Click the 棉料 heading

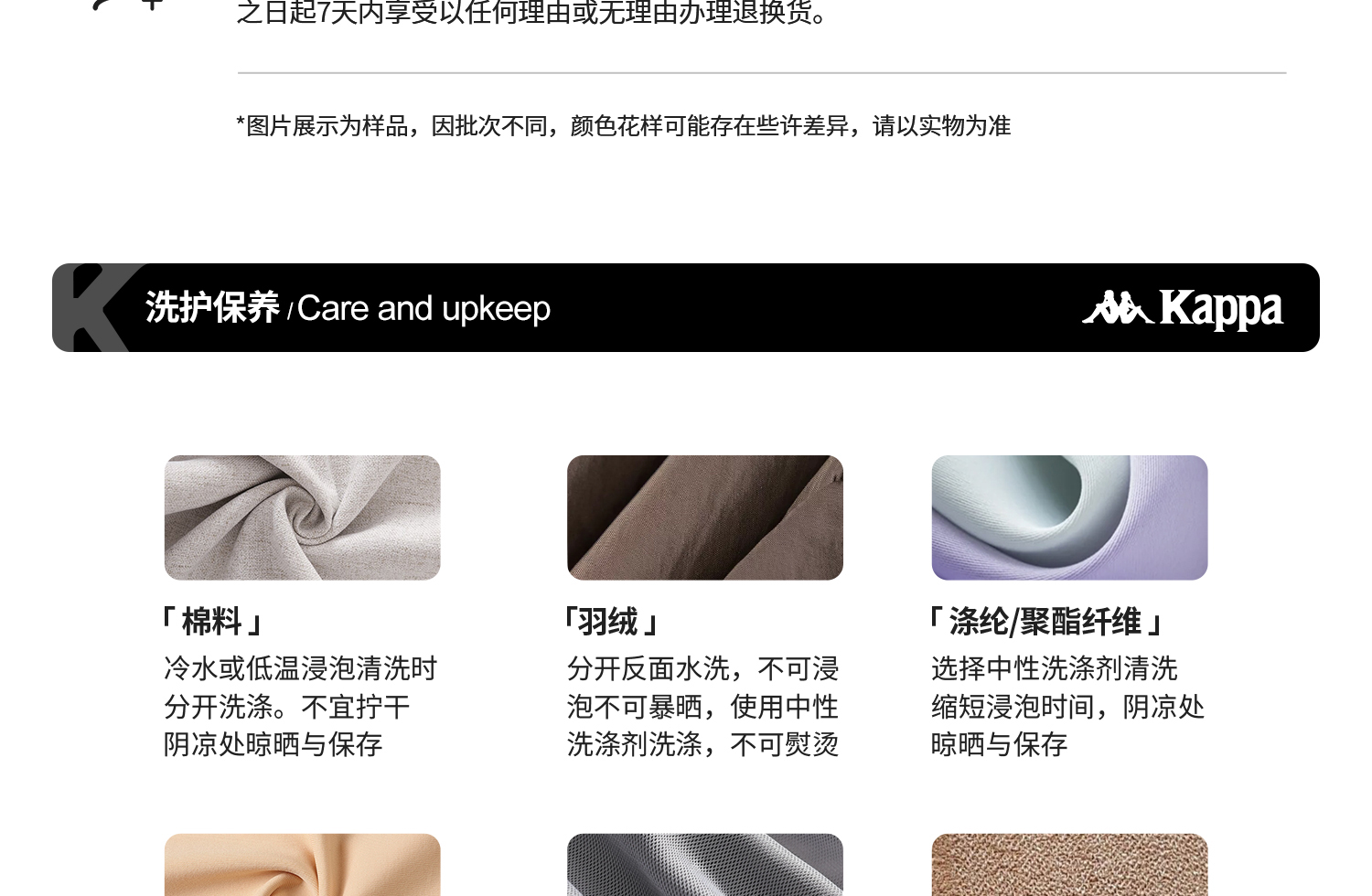[212, 622]
